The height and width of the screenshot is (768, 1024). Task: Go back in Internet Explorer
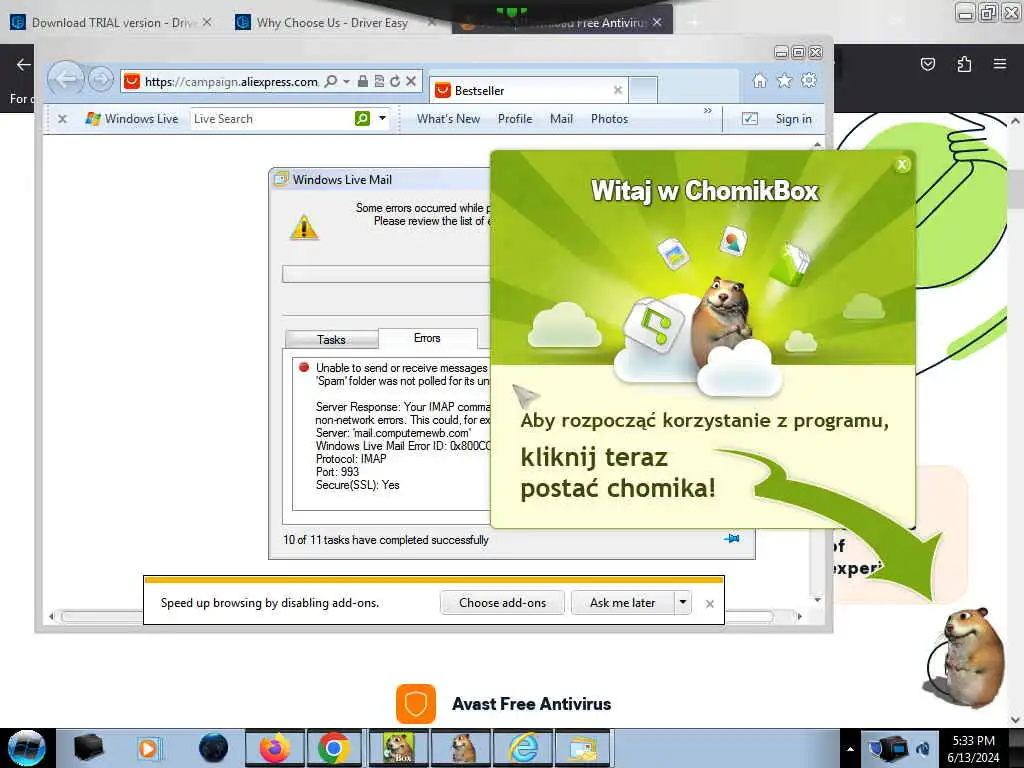(x=66, y=80)
